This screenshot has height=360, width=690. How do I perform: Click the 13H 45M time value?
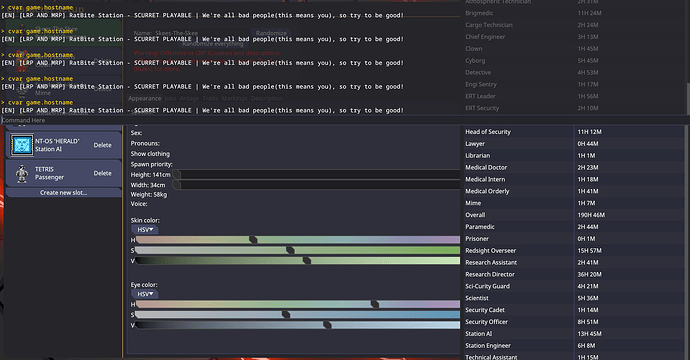pyautogui.click(x=589, y=334)
